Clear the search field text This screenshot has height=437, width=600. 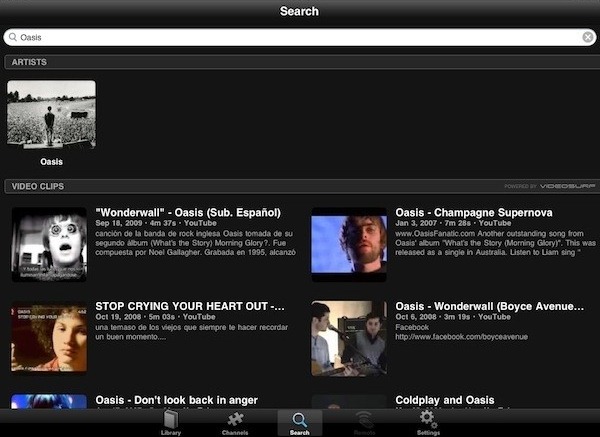(588, 37)
